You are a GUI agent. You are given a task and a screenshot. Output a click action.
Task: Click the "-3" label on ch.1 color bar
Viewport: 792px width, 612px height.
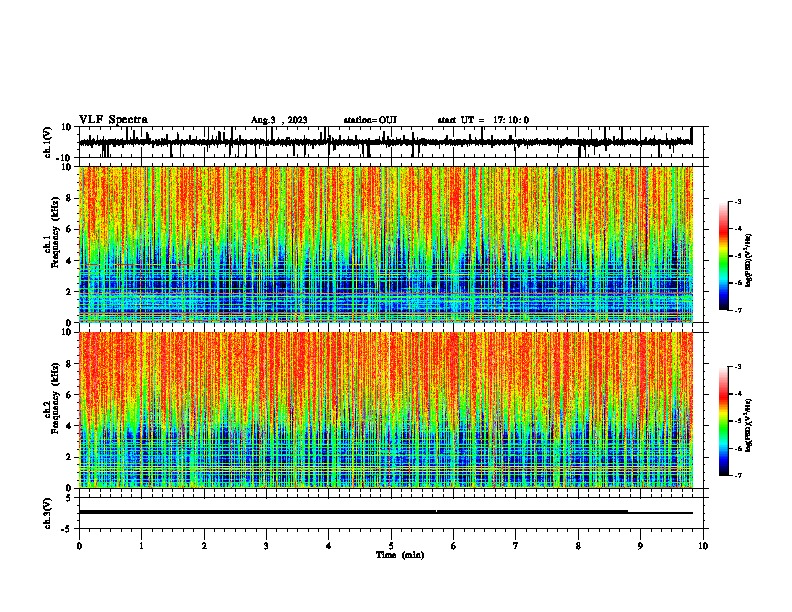(x=737, y=201)
